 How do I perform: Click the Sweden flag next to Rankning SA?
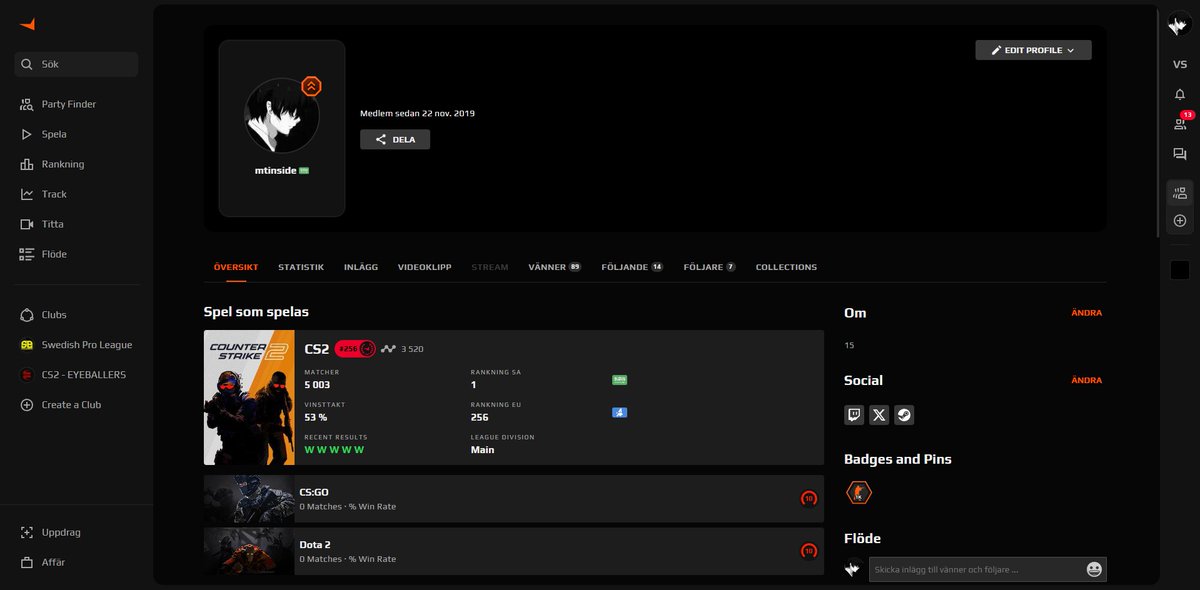(x=619, y=380)
